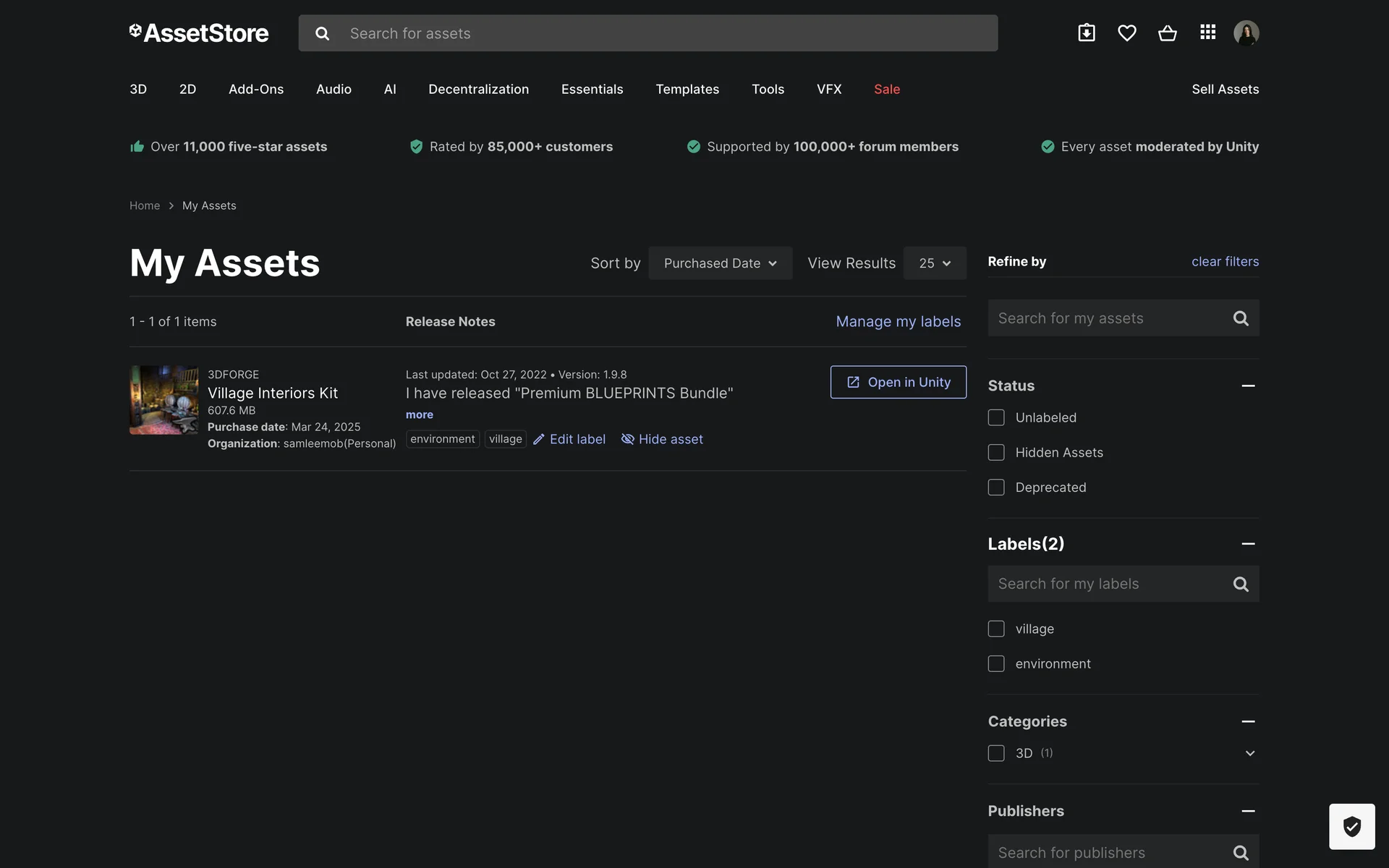
Task: Click the privacy shield badge icon
Action: [1351, 826]
